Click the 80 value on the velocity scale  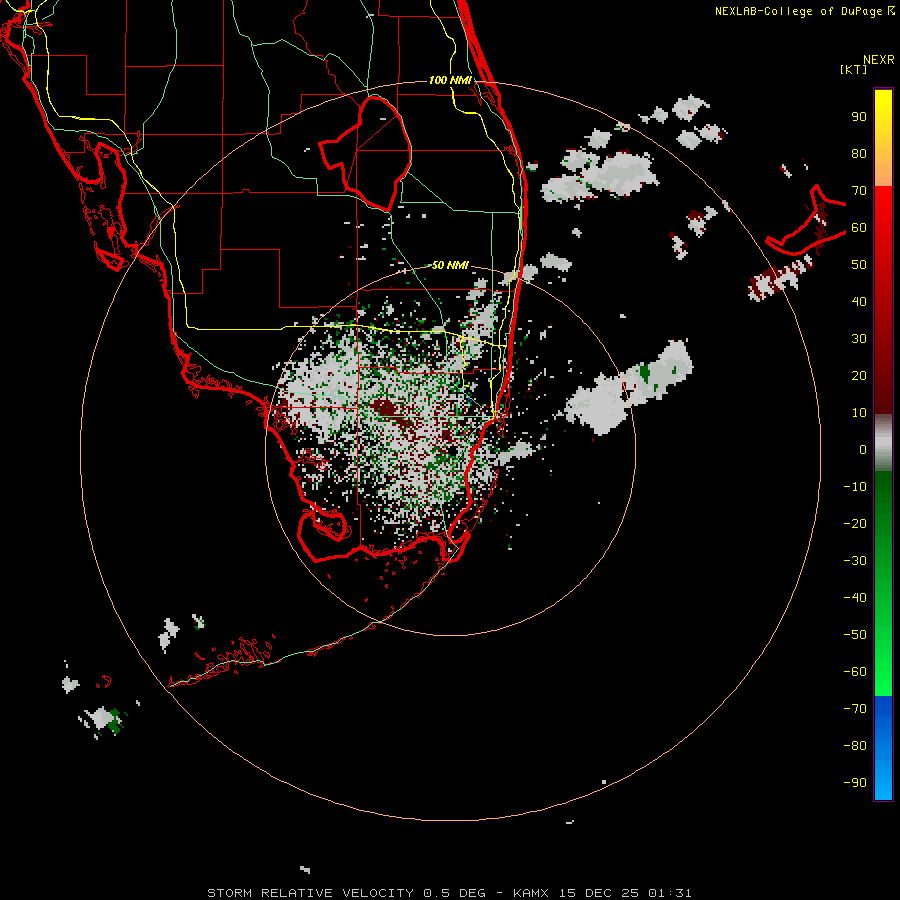click(859, 153)
